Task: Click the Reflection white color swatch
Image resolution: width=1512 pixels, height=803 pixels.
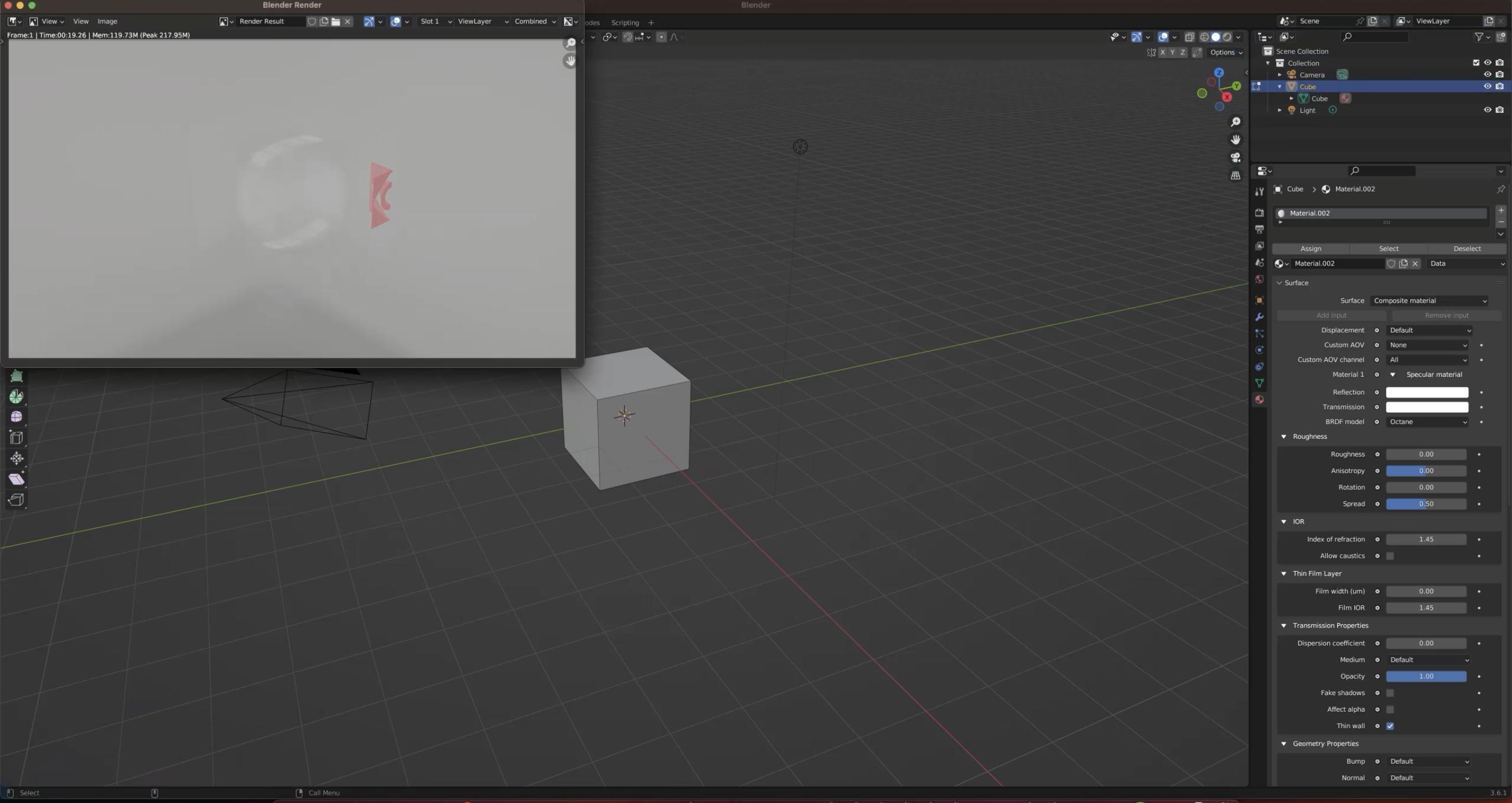Action: [1427, 392]
